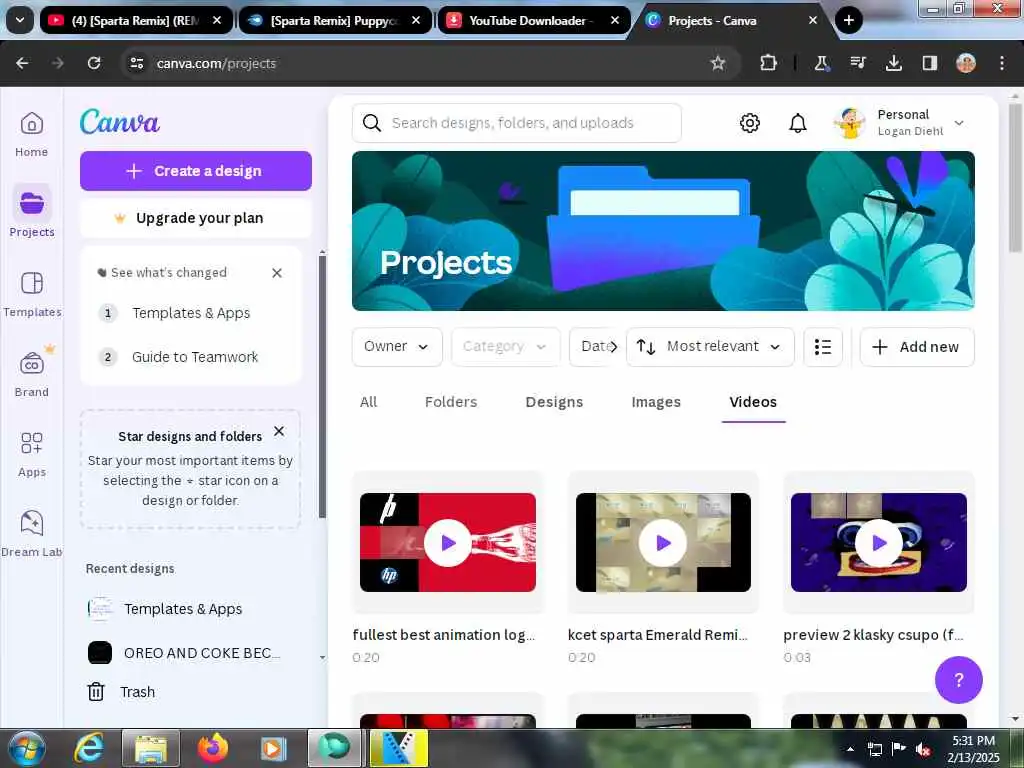Open the Date filter dropdown

point(594,347)
